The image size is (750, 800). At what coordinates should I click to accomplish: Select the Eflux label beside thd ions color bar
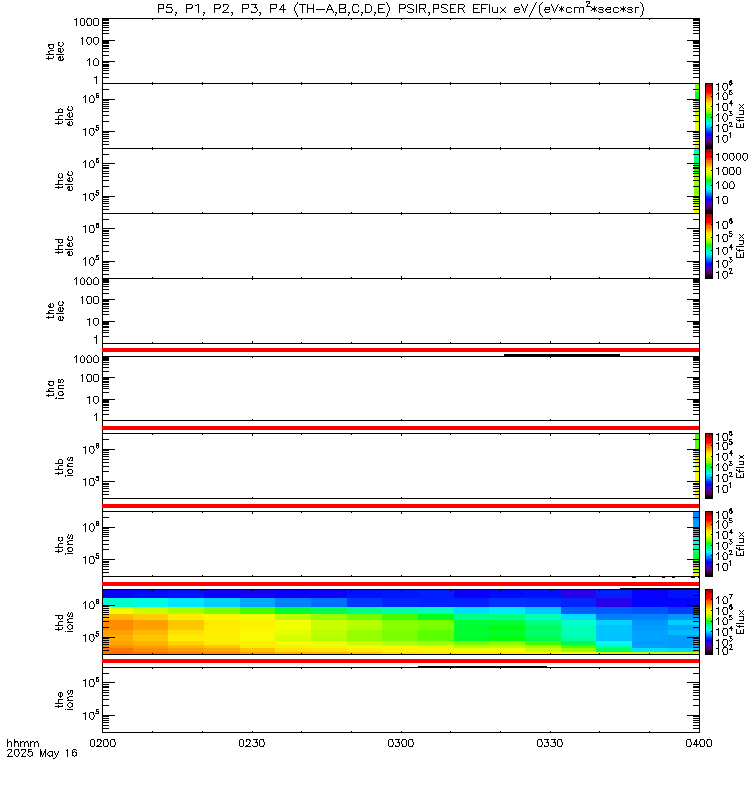coord(740,621)
